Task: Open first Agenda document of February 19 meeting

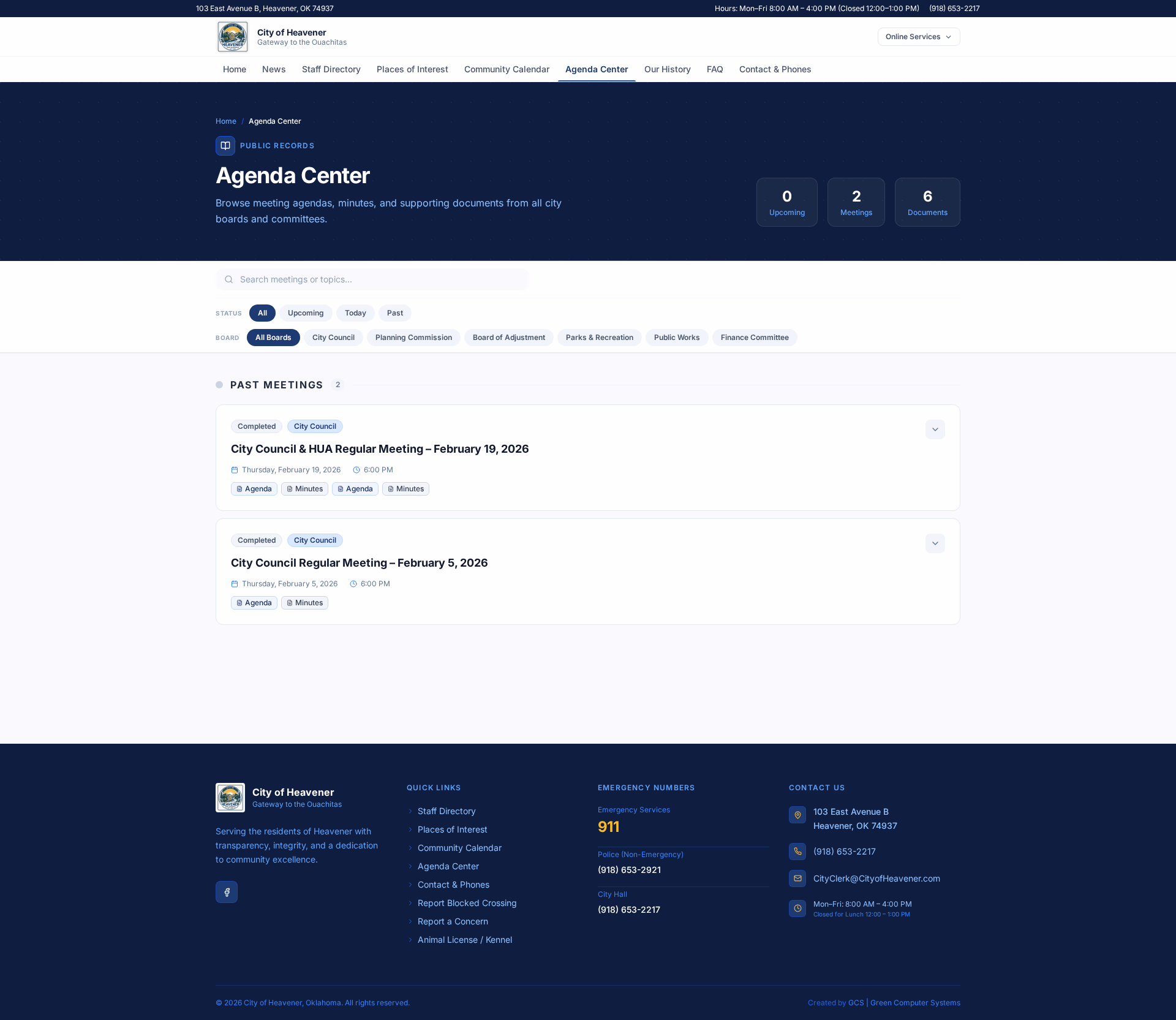Action: tap(254, 489)
